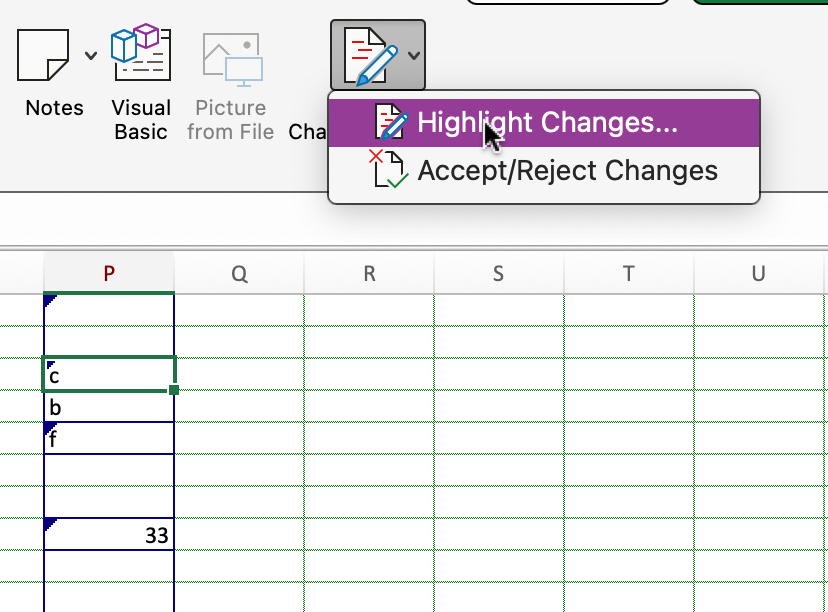Click the Visual Basic label
This screenshot has width=828, height=612.
[x=141, y=120]
